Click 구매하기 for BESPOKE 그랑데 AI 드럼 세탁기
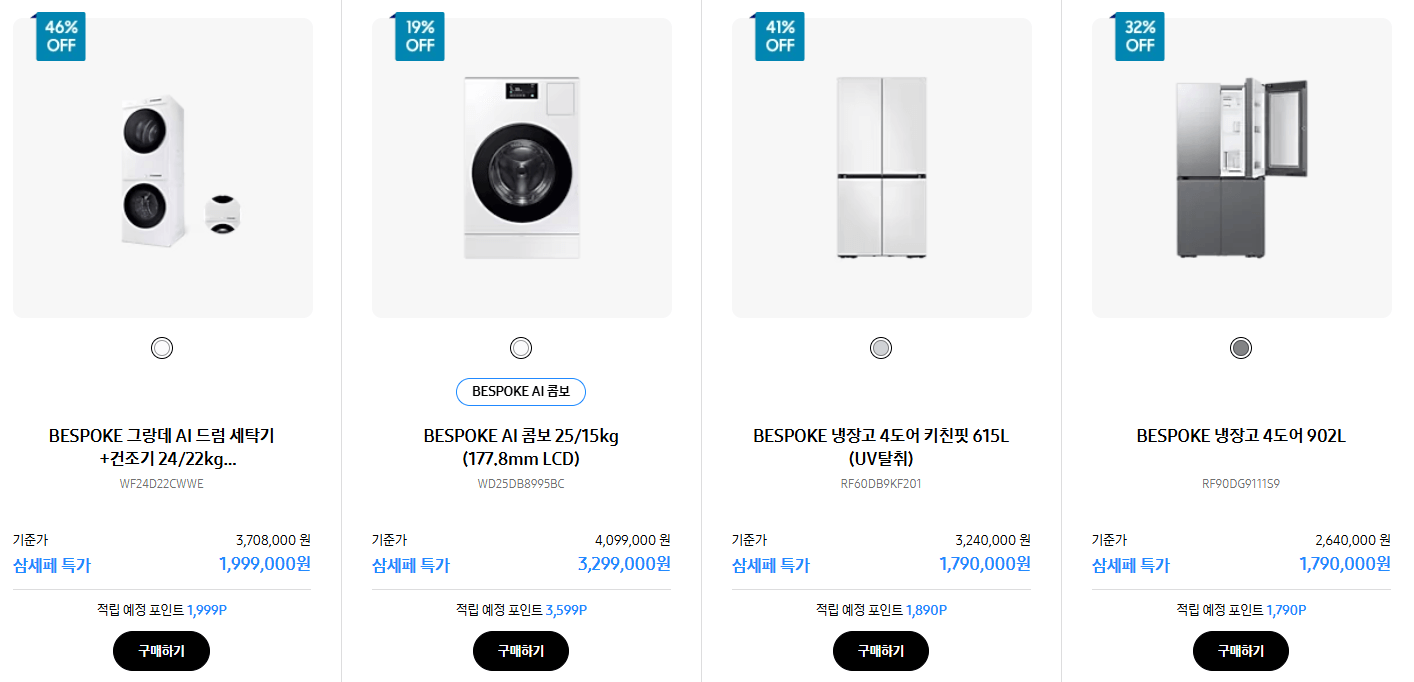The width and height of the screenshot is (1414, 682). click(161, 650)
